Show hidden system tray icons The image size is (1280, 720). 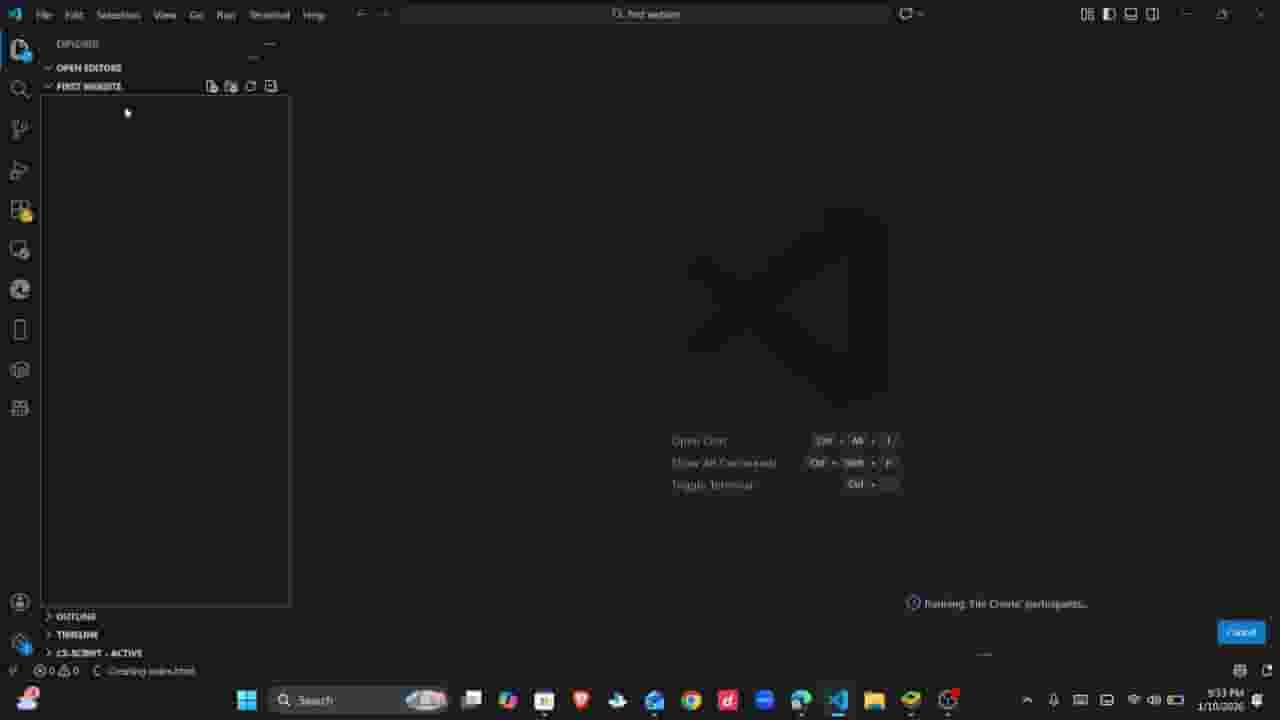click(x=1027, y=700)
